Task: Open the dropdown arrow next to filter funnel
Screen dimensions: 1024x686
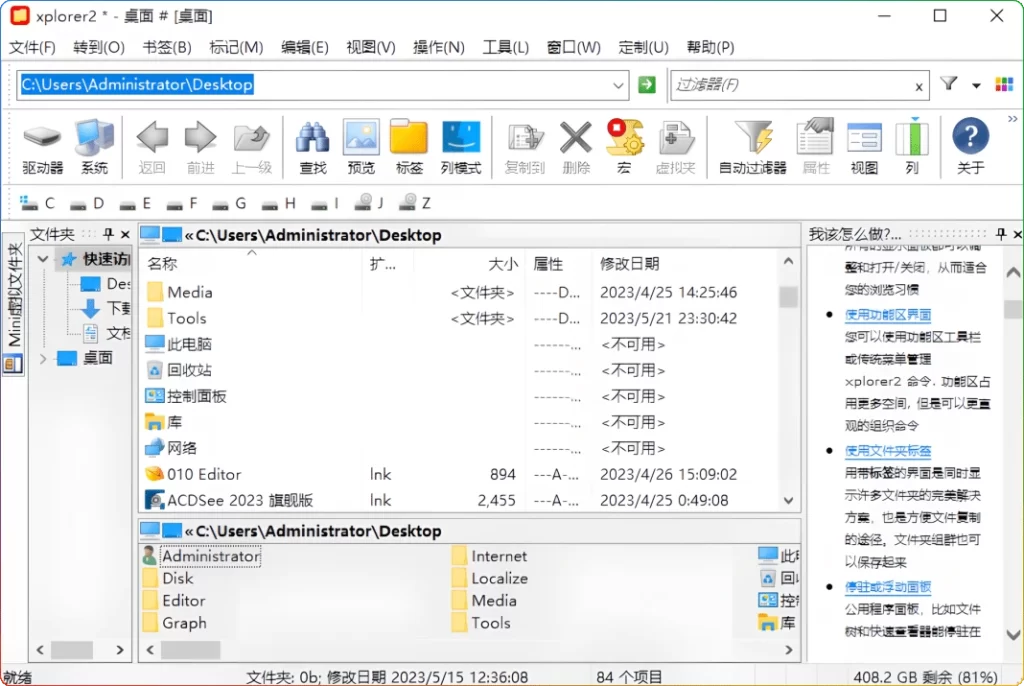Action: [x=976, y=85]
